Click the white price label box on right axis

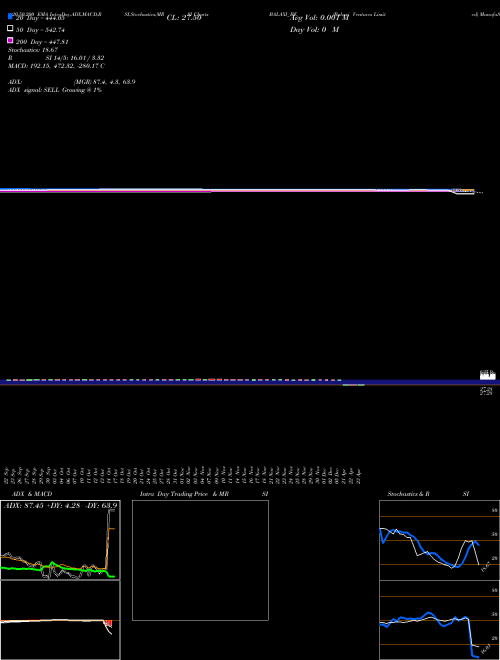(488, 375)
